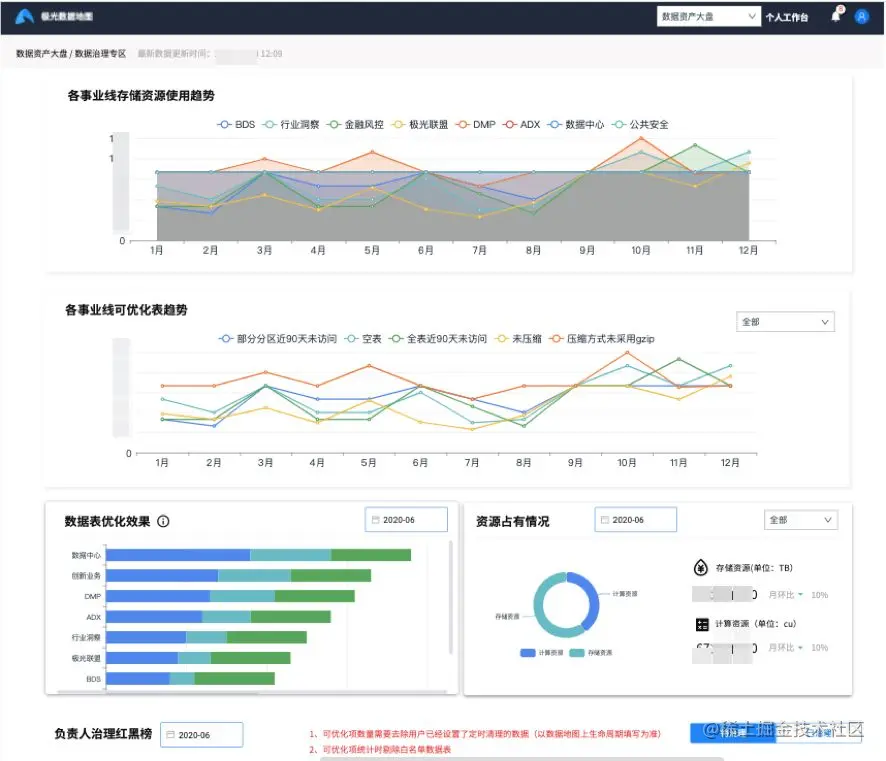
Task: Toggle the DMP legend series
Action: (x=476, y=124)
